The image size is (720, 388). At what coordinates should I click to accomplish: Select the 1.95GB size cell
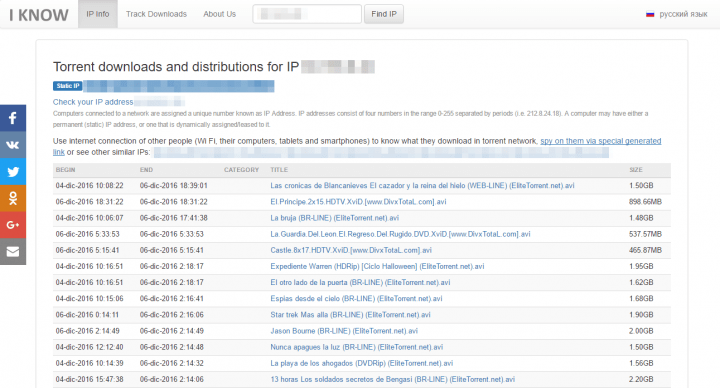pos(641,266)
